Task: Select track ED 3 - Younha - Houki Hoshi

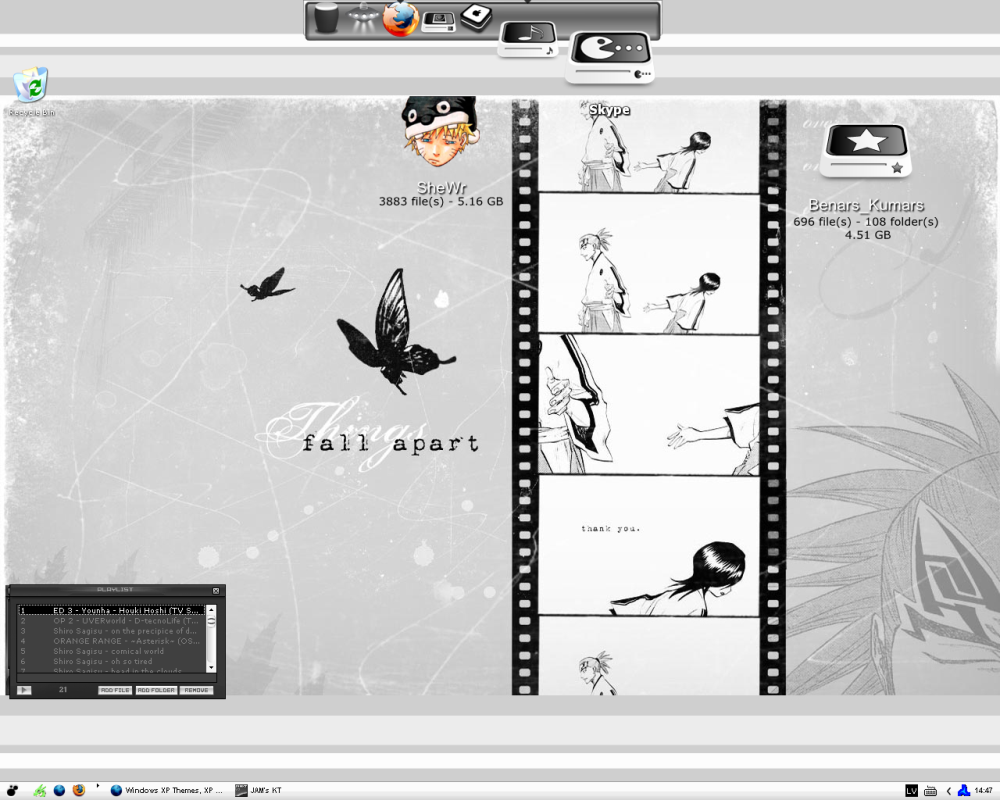Action: (111, 611)
